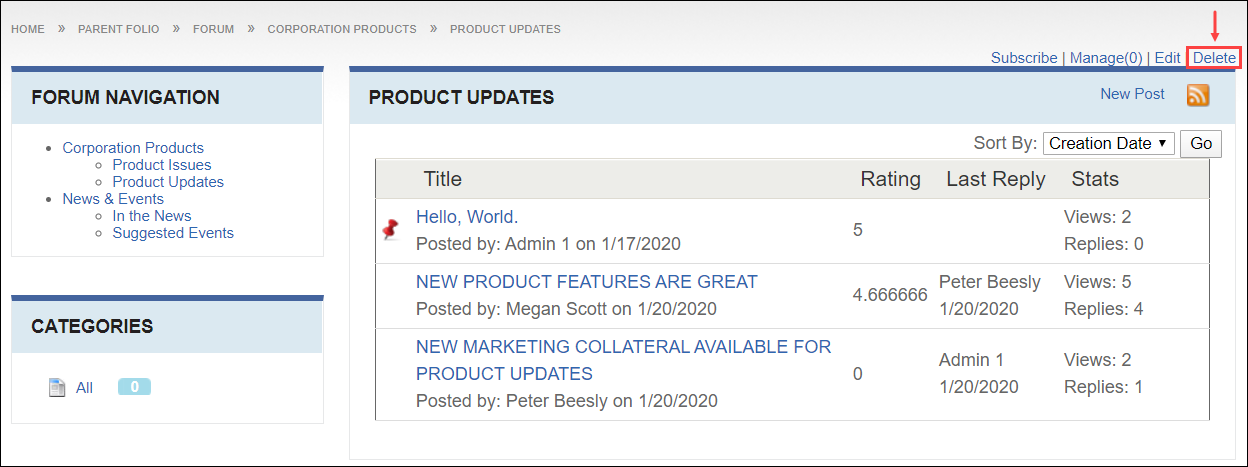Click Peter Beesly in Last Reply column
Screen dimensions: 1248x467
990,282
